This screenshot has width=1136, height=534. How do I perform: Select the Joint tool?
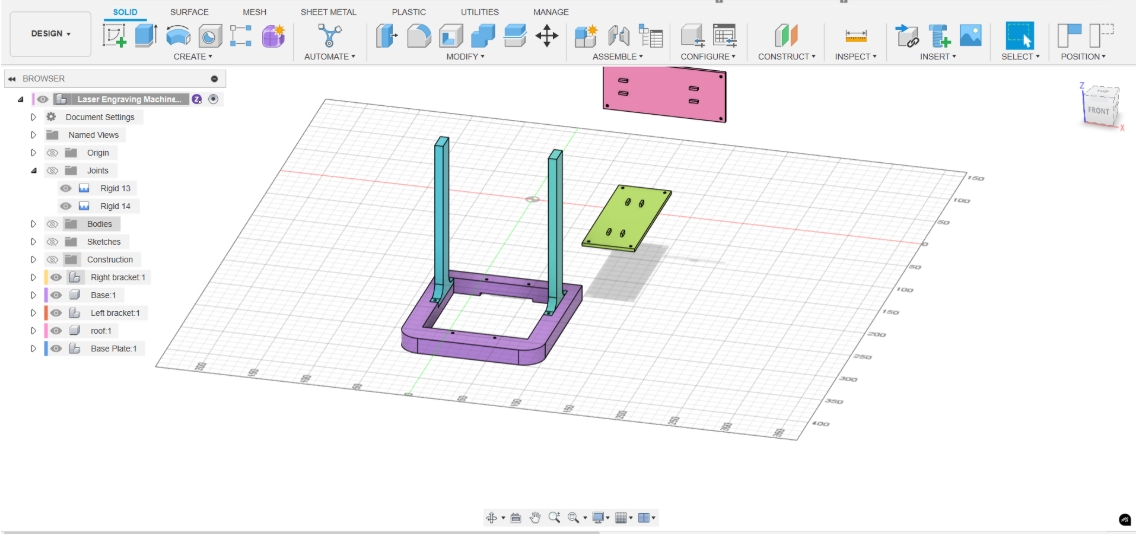[x=618, y=36]
